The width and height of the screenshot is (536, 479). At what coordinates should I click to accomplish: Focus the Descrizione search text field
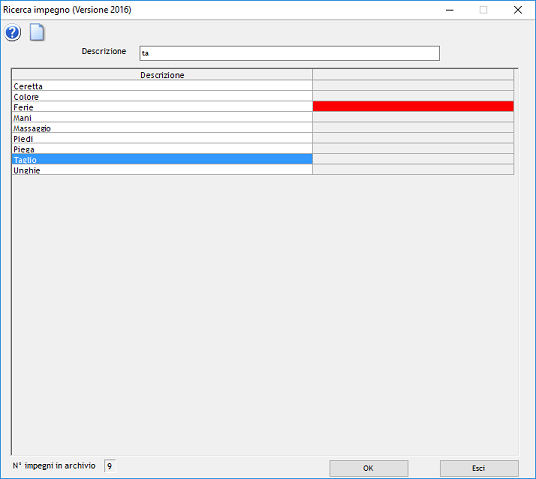pyautogui.click(x=289, y=53)
